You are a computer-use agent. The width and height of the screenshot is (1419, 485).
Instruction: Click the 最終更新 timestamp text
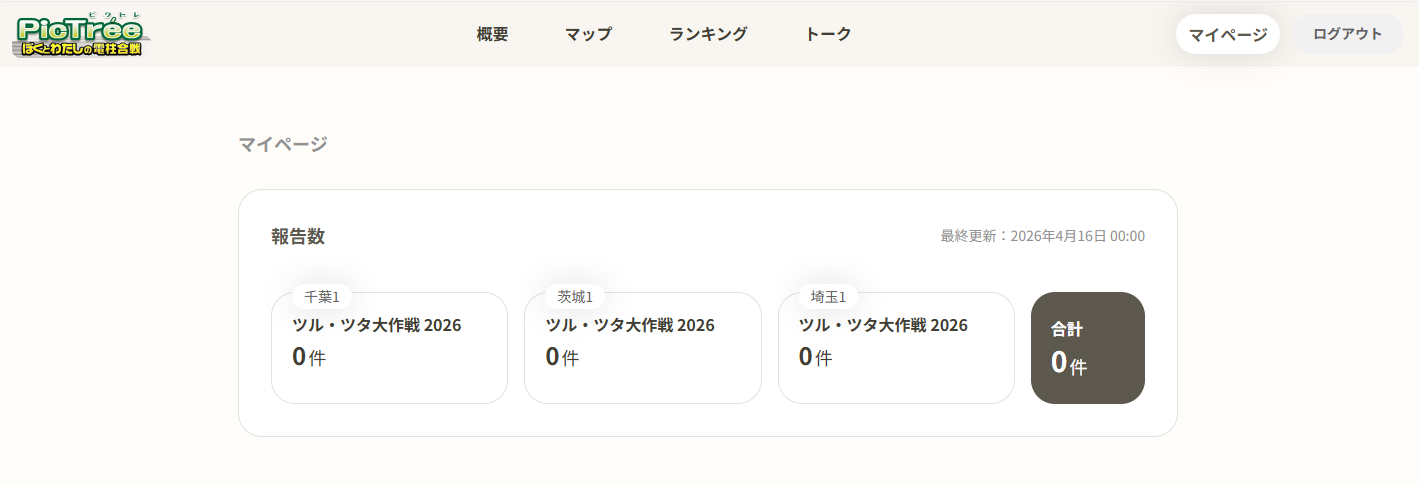(1042, 237)
